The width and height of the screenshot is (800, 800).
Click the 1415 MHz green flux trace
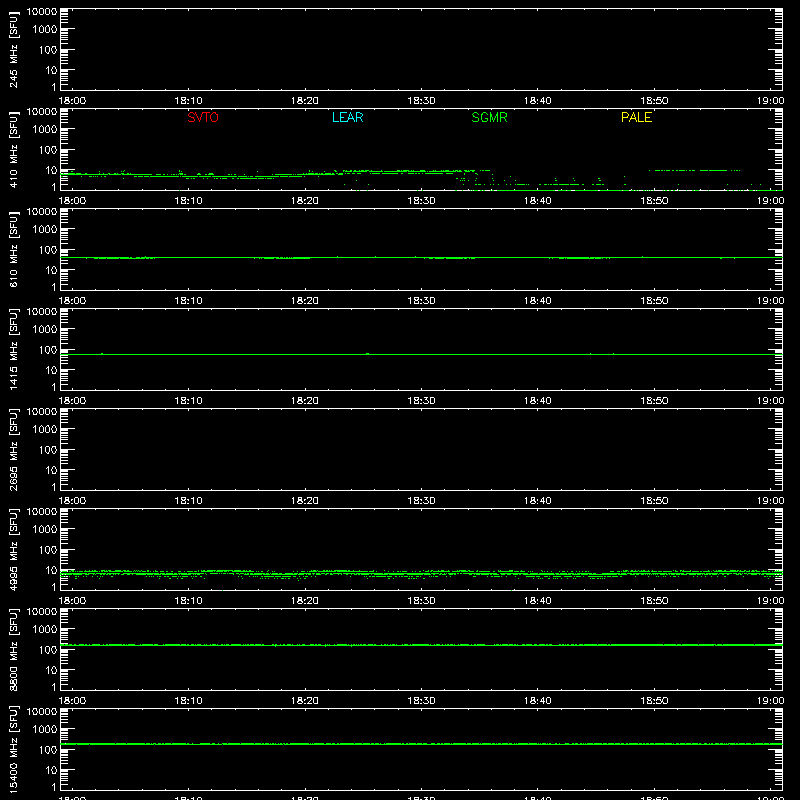[421, 354]
